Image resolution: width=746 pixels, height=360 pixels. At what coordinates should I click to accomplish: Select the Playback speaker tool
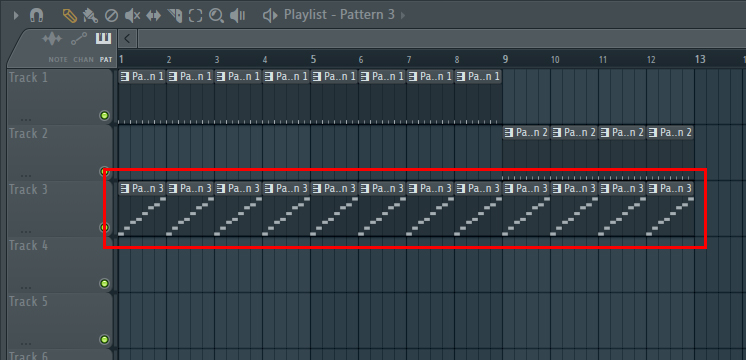(237, 16)
